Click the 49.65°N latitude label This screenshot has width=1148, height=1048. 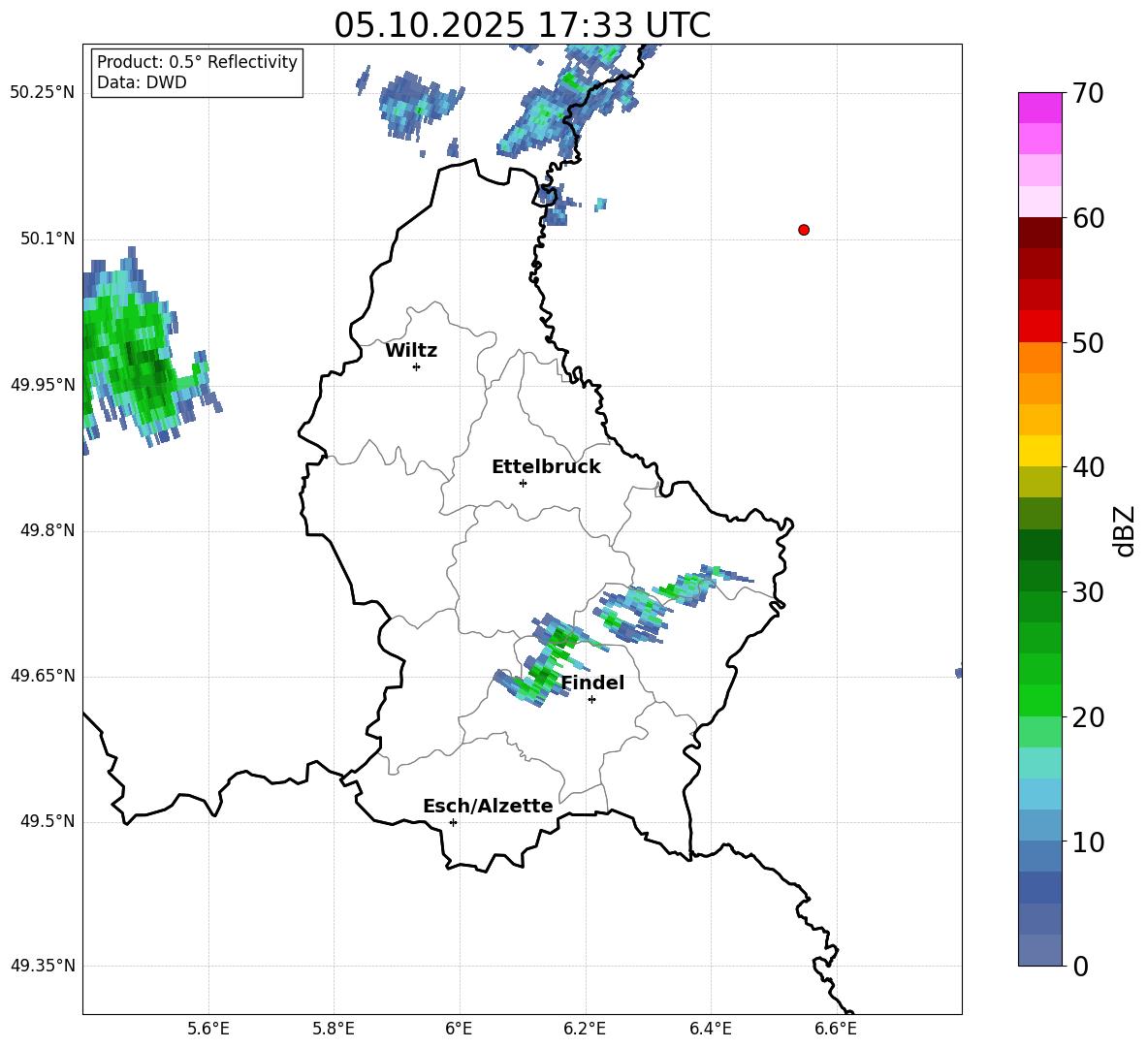pos(42,675)
